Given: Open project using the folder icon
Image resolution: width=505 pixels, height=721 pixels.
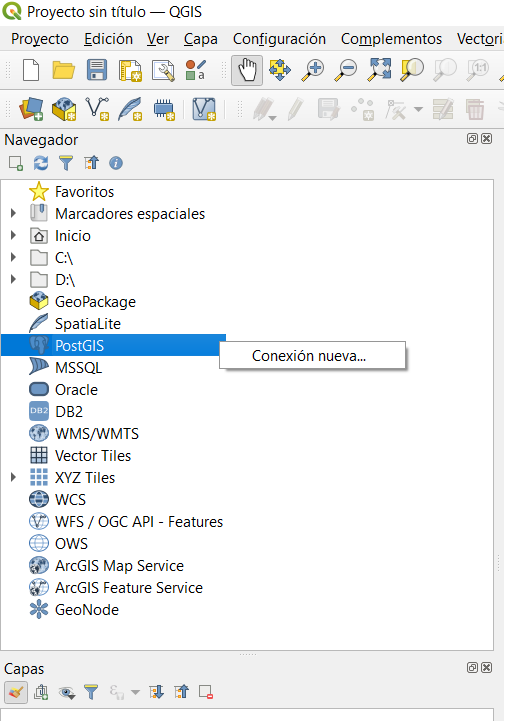Looking at the screenshot, I should click(63, 70).
